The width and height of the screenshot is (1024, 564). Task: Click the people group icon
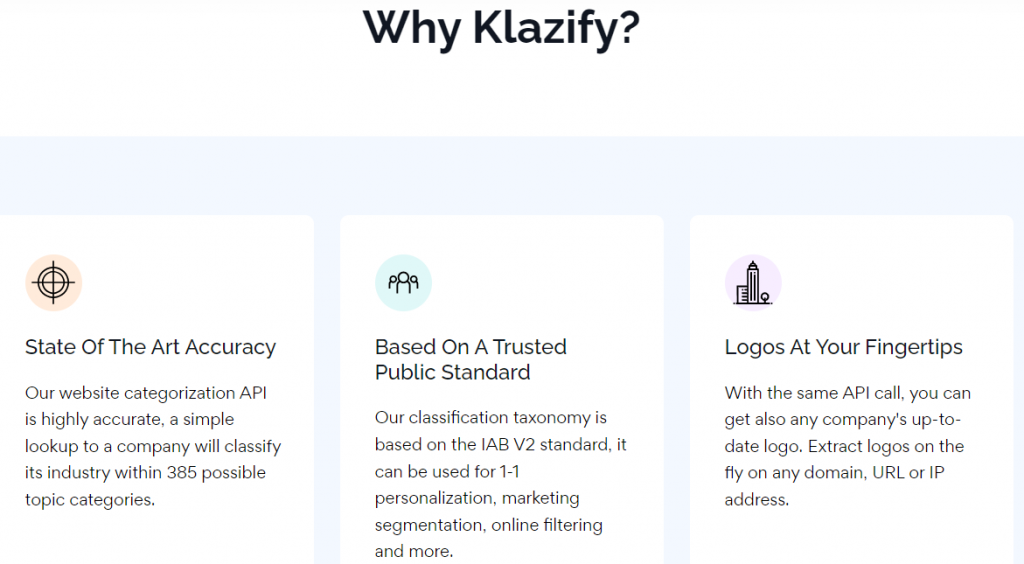point(403,282)
